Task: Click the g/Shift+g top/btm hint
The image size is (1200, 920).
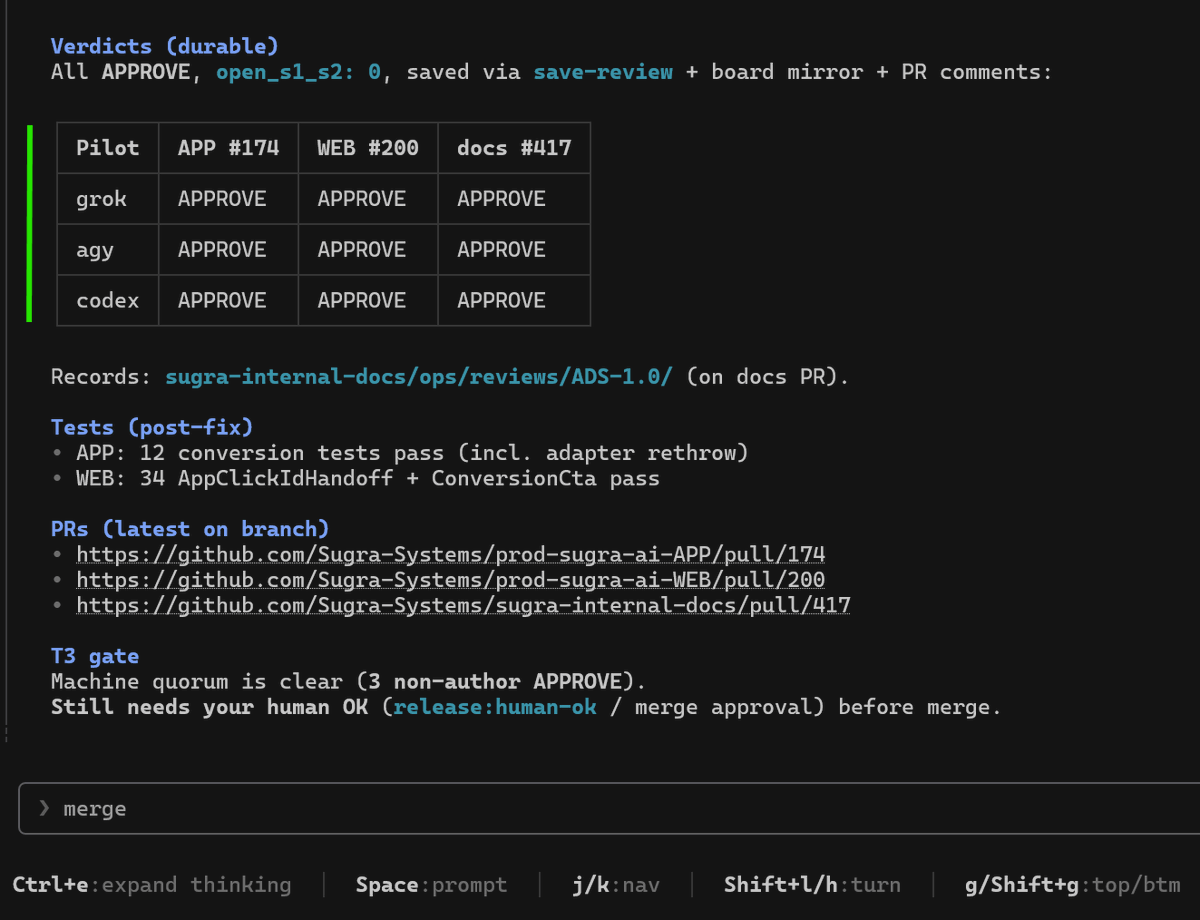Action: pyautogui.click(x=1075, y=885)
